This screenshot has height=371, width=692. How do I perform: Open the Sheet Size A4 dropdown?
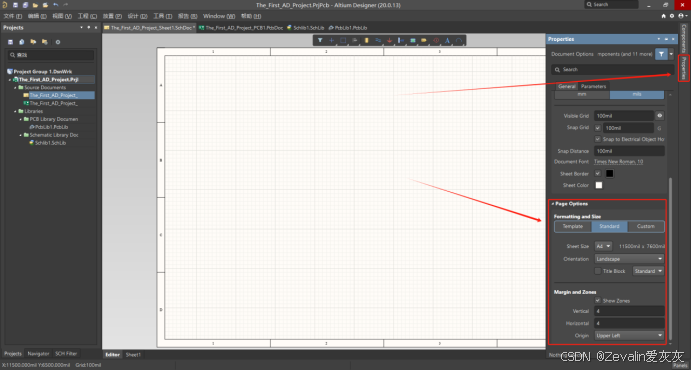pyautogui.click(x=603, y=246)
